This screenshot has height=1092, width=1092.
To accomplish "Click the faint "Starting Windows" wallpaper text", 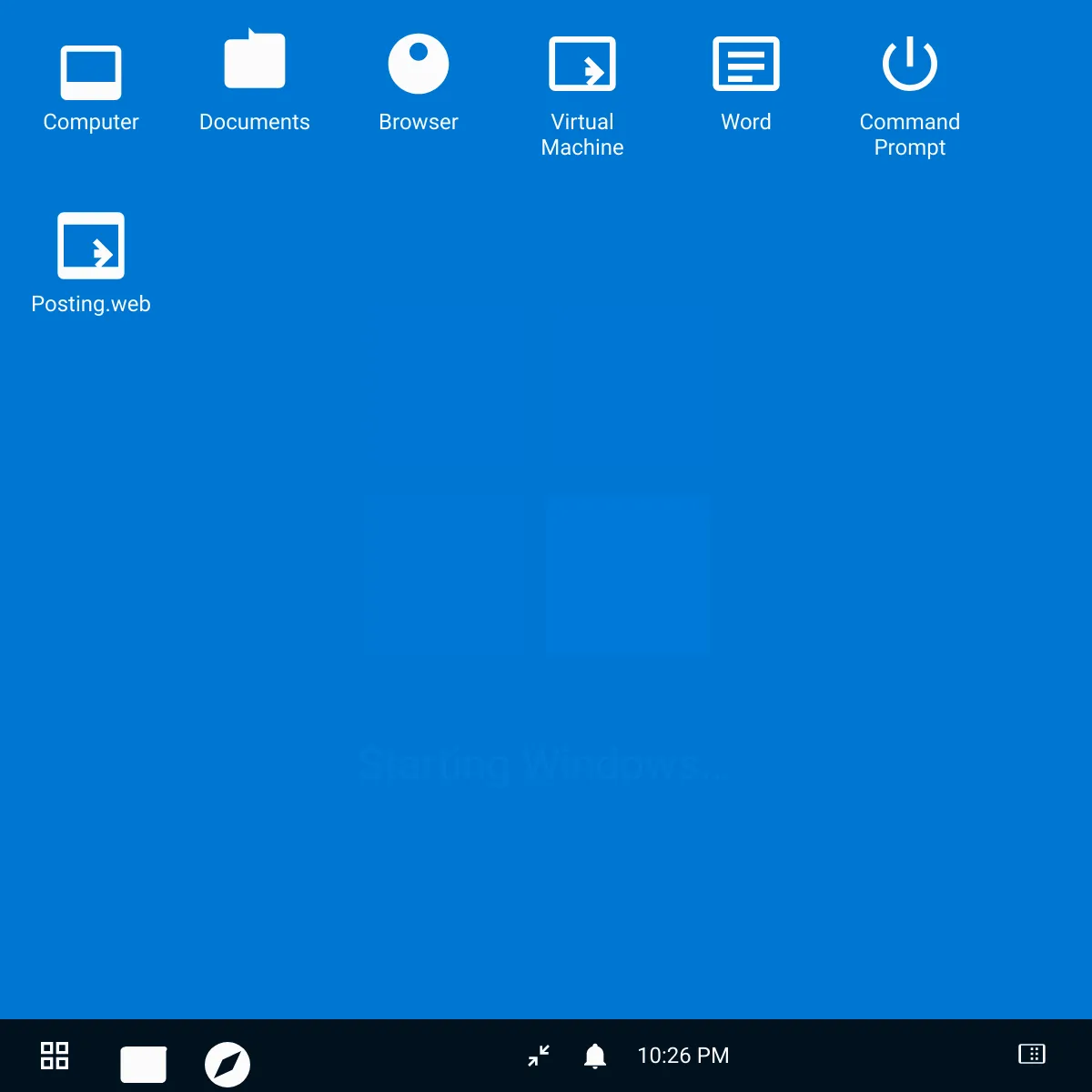I will [541, 764].
